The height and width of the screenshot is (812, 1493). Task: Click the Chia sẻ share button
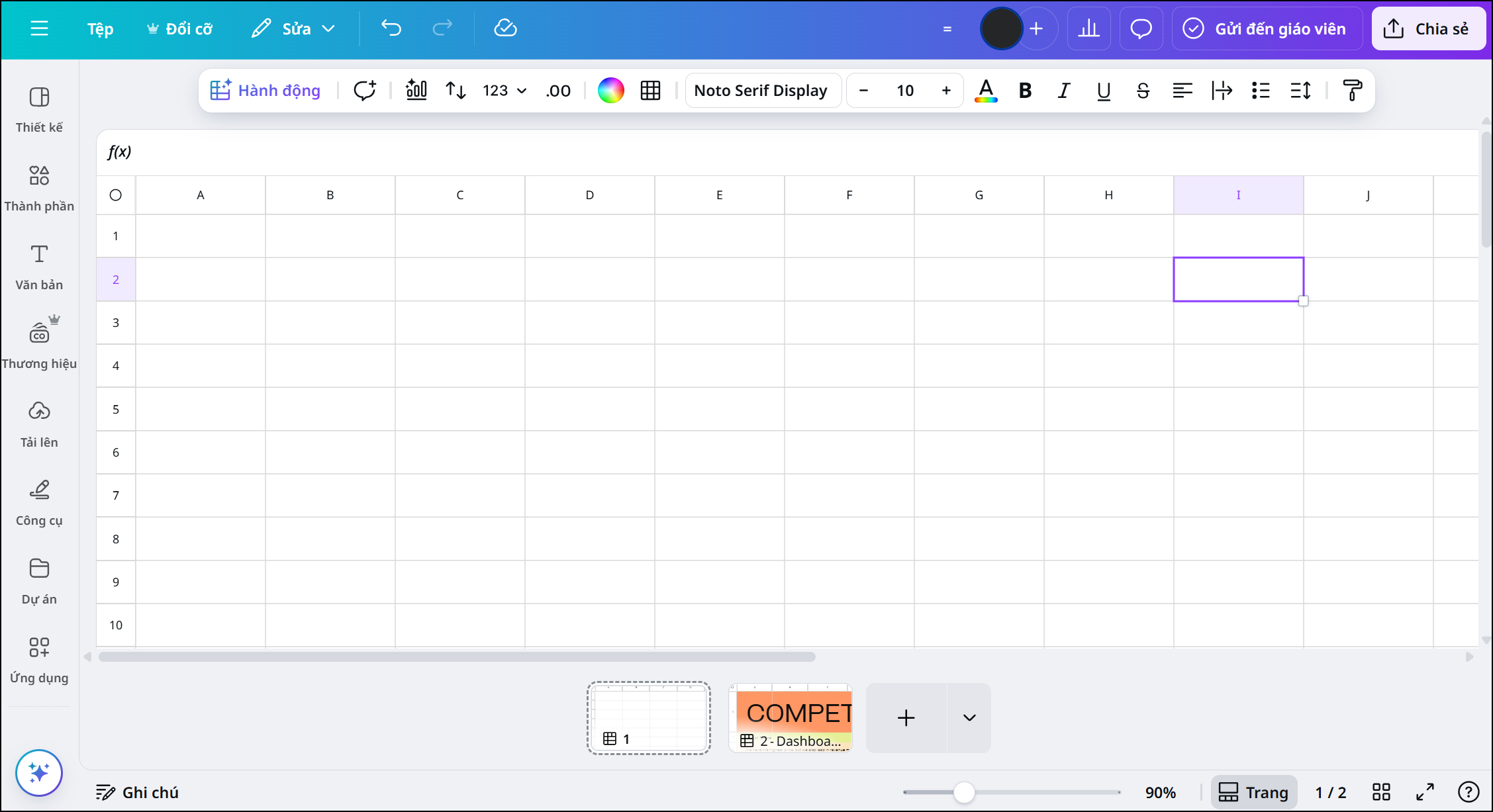click(1427, 28)
